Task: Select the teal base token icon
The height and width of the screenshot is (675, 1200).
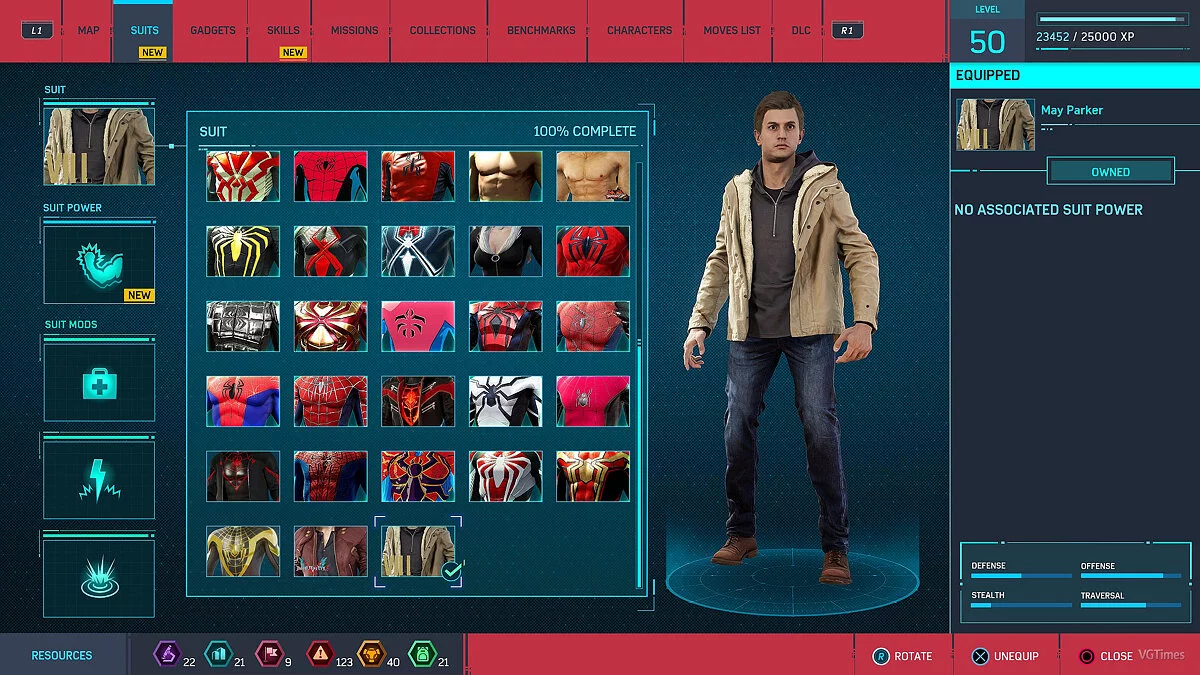Action: tap(218, 654)
